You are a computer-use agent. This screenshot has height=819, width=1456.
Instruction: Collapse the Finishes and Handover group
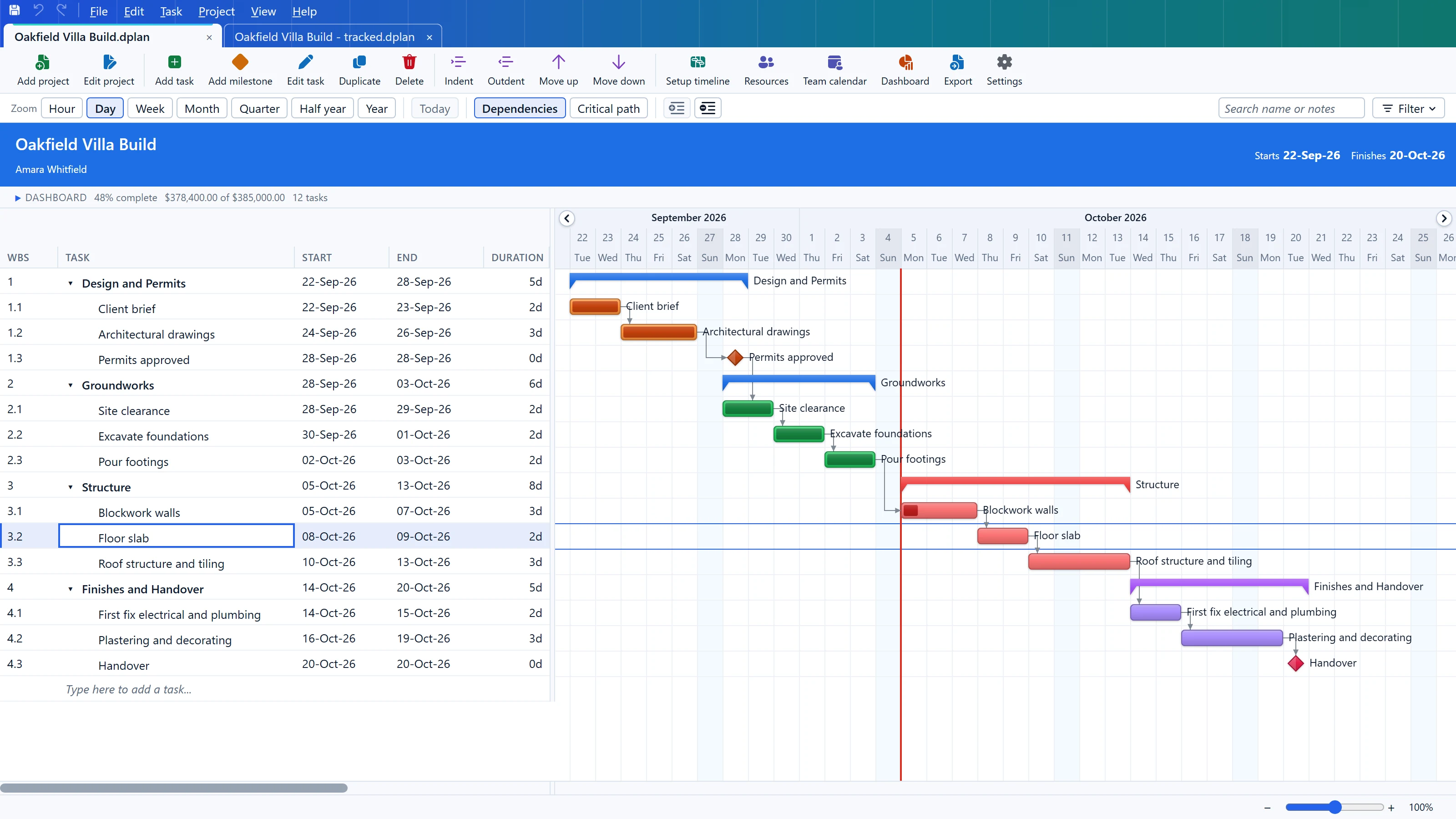71,589
